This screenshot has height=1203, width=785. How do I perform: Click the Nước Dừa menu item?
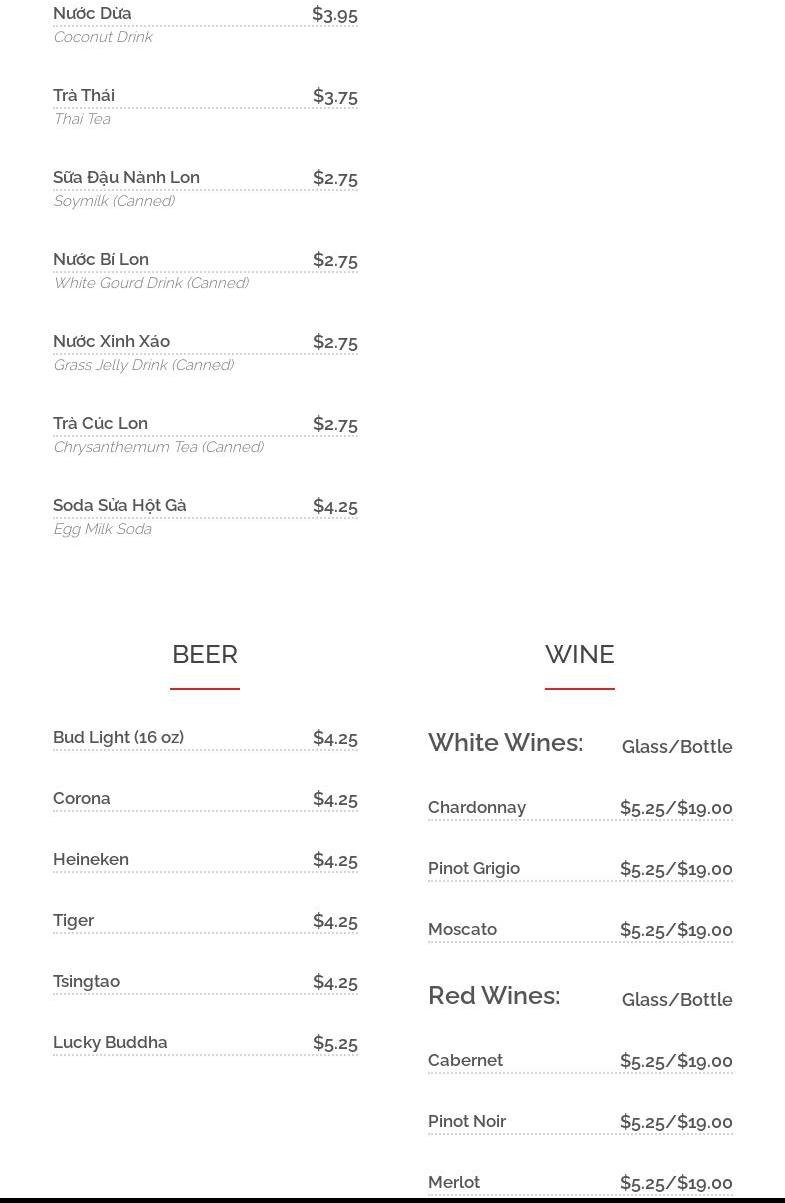[92, 14]
